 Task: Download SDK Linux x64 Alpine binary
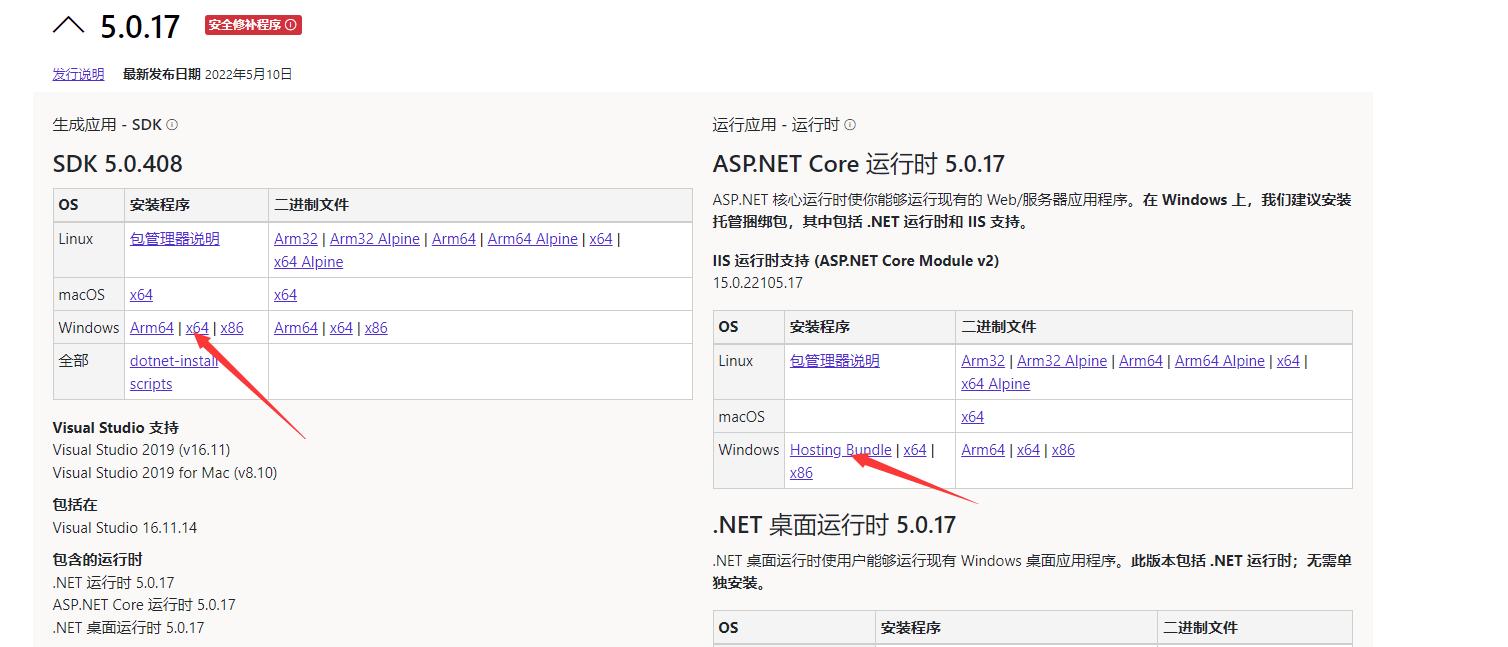(309, 262)
